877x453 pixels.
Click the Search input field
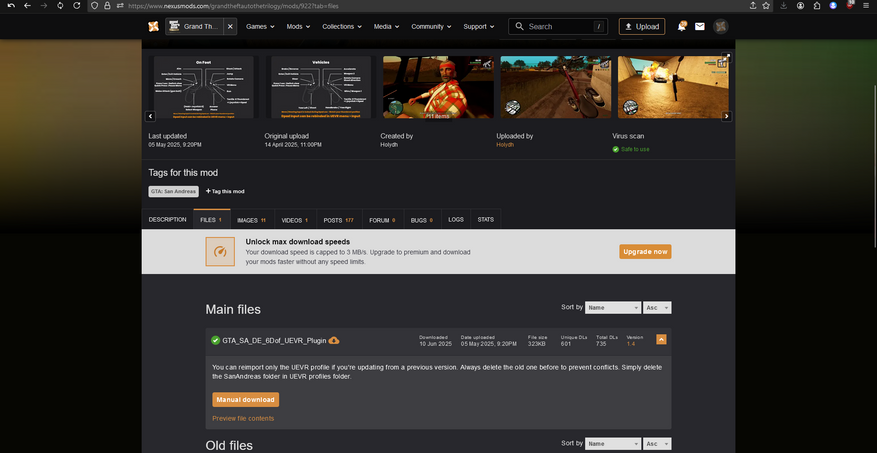pos(558,26)
